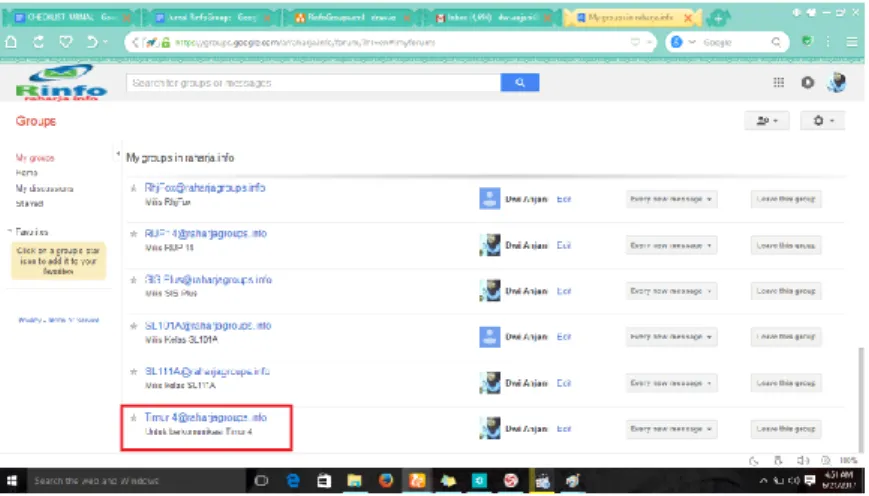Open the Google apps grid icon
This screenshot has width=869, height=496.
click(x=778, y=83)
